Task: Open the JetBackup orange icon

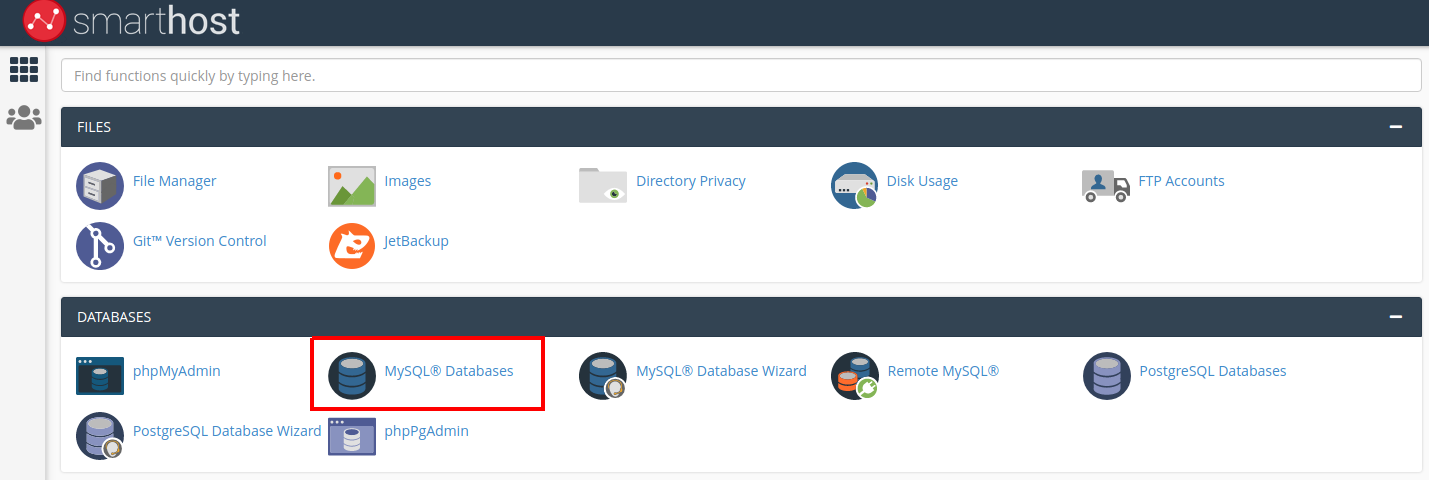Action: point(352,245)
